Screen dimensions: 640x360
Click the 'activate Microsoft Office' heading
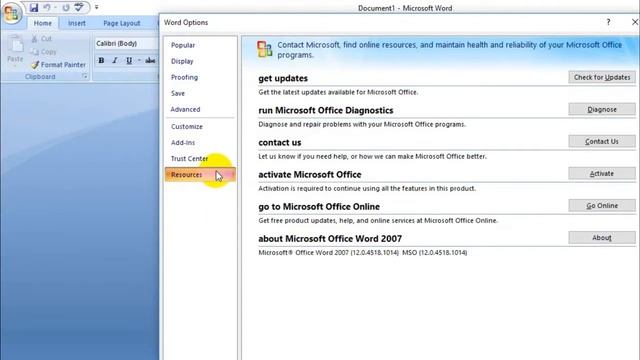tap(310, 174)
